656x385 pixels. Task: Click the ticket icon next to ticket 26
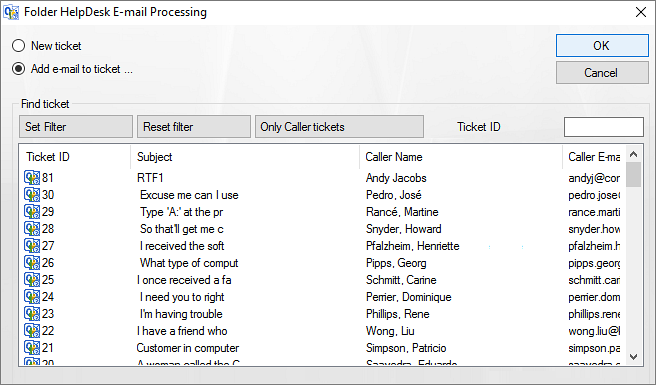[x=32, y=262]
